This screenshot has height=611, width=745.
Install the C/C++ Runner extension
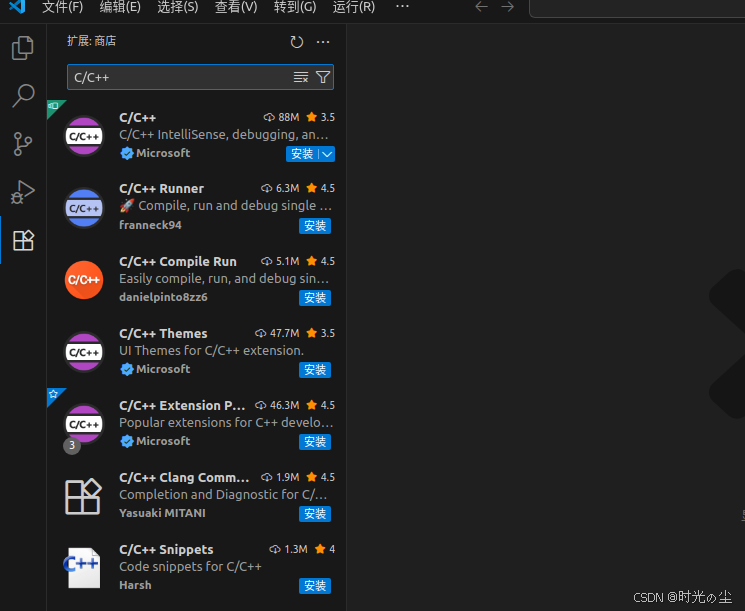click(x=315, y=226)
